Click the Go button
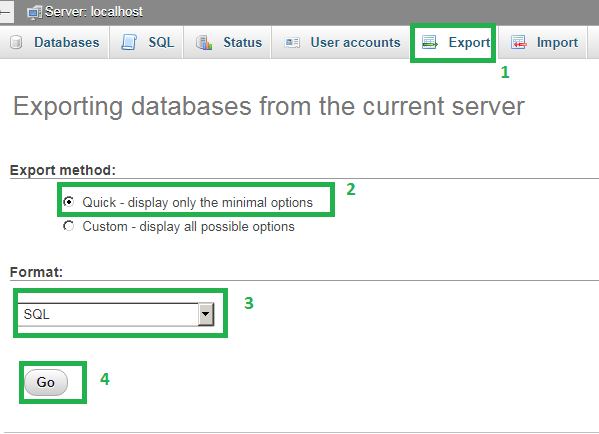This screenshot has height=434, width=599. click(46, 382)
